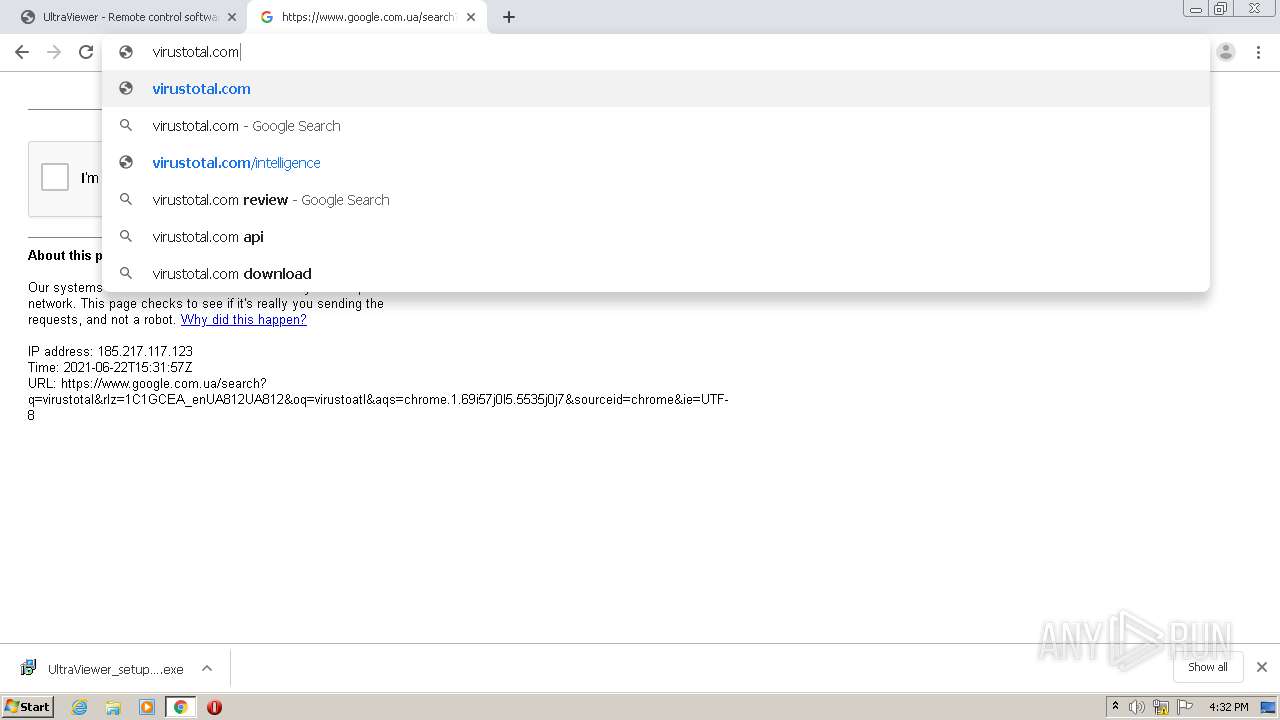The width and height of the screenshot is (1280, 720).
Task: Choose 'virustotal.com download' suggestion
Action: coord(655,274)
